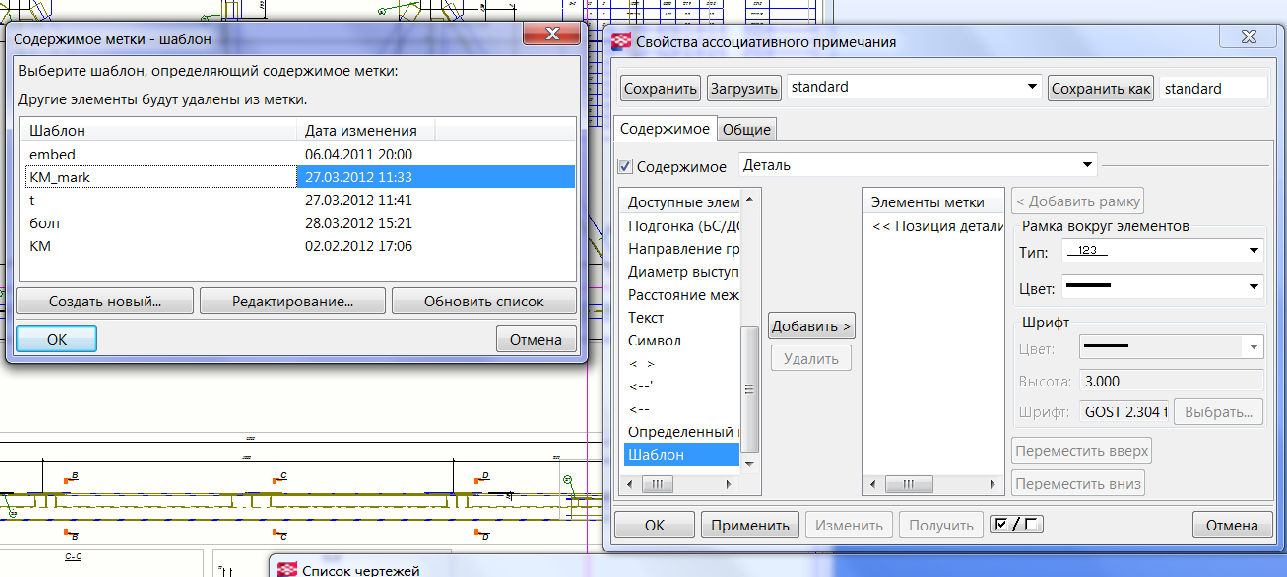Click the Применить button
1287x577 pixels.
pos(751,525)
